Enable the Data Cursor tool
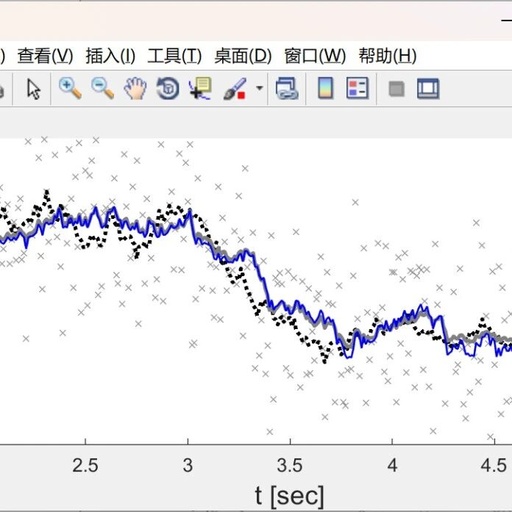Screen dimensions: 512x512 200,89
